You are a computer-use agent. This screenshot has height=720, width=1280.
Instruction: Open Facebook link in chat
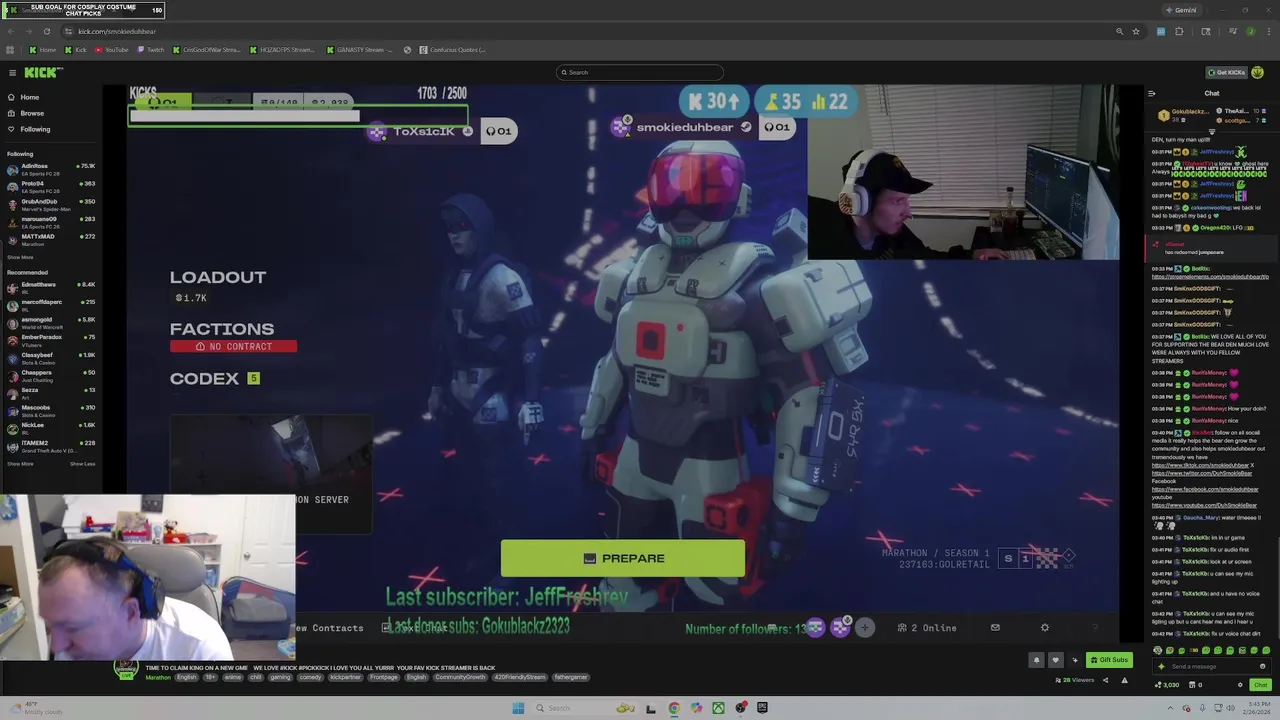pos(1205,489)
